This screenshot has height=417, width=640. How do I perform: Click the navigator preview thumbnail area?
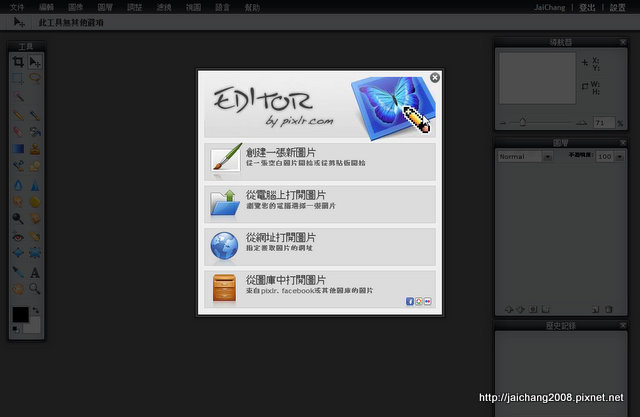coord(538,78)
